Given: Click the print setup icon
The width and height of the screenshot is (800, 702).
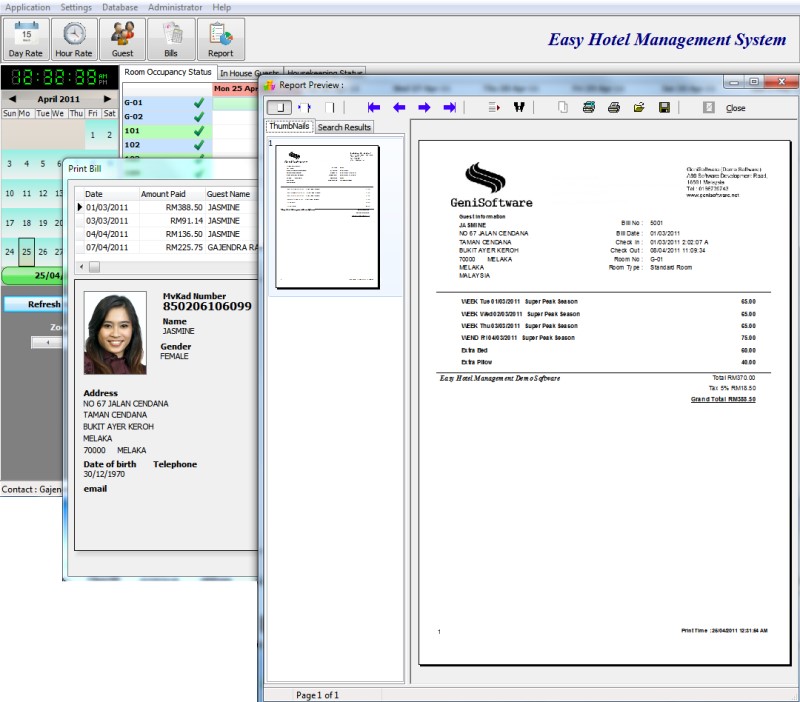Looking at the screenshot, I should [589, 107].
